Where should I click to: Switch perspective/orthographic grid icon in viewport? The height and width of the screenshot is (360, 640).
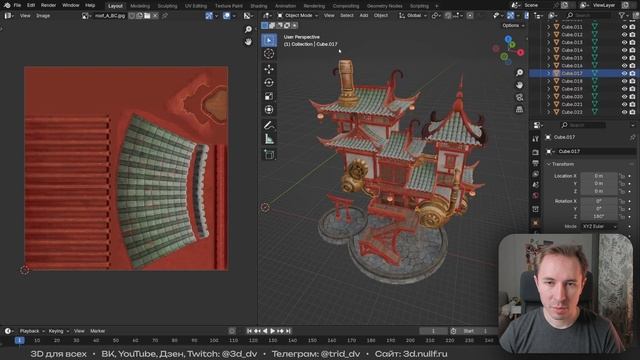(519, 109)
